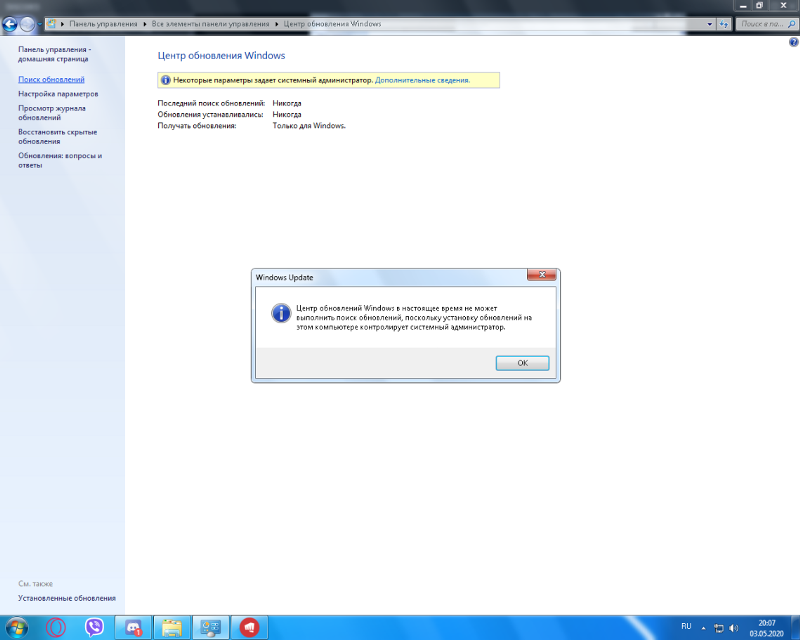Screen dimensions: 800x640
Task: Minimize the Control Panel window
Action: click(x=743, y=6)
